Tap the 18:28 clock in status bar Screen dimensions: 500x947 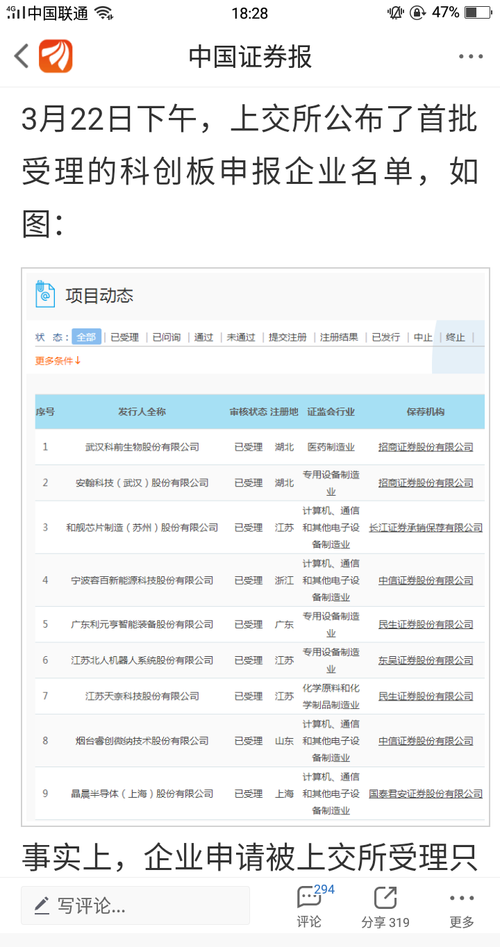point(249,13)
